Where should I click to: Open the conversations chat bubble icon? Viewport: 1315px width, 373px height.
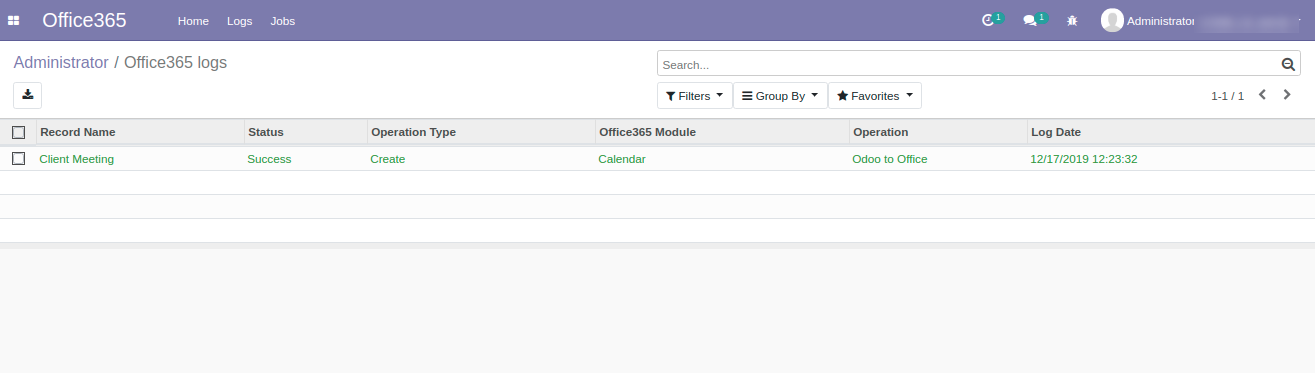[1030, 21]
